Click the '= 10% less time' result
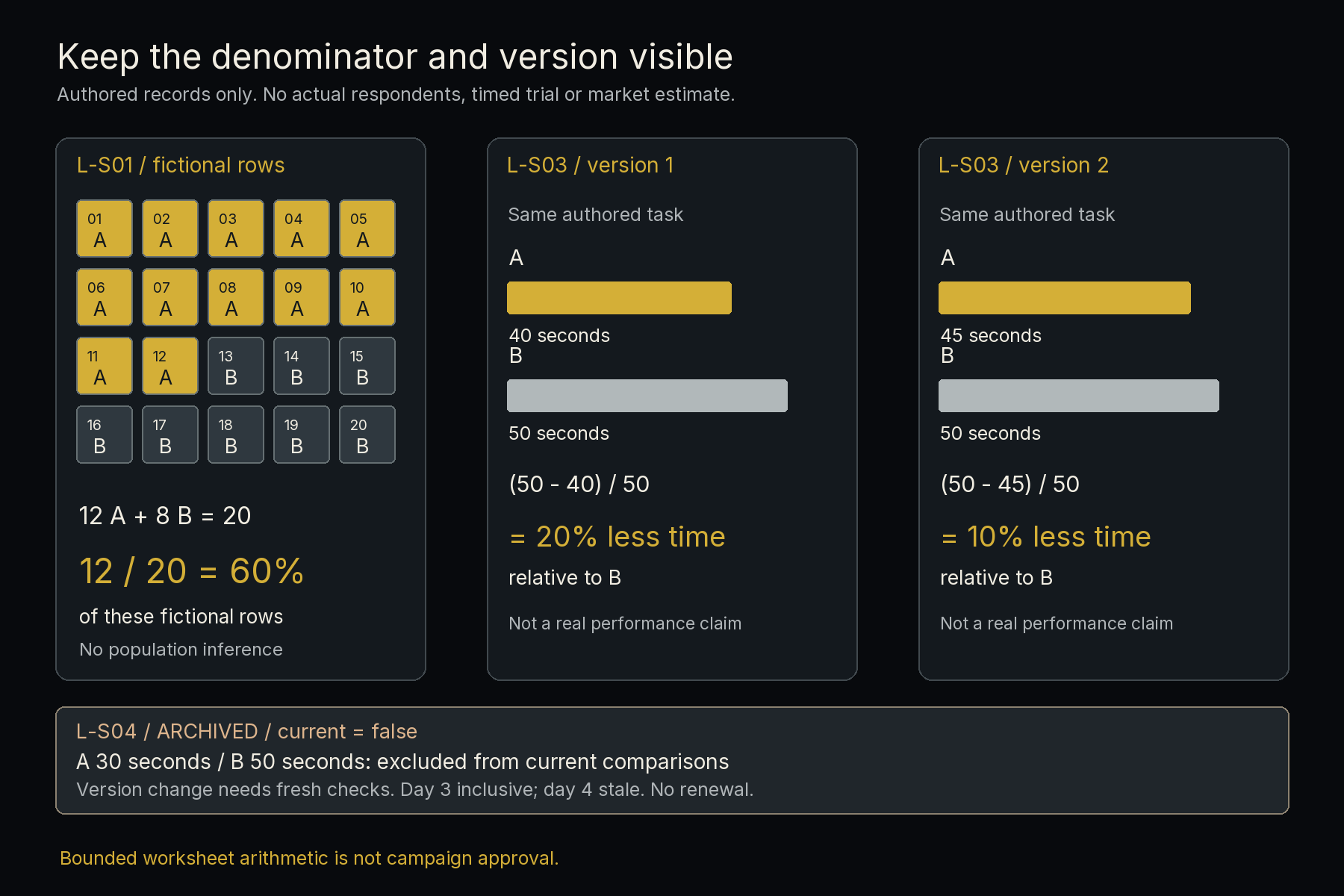1344x896 pixels. click(1046, 537)
